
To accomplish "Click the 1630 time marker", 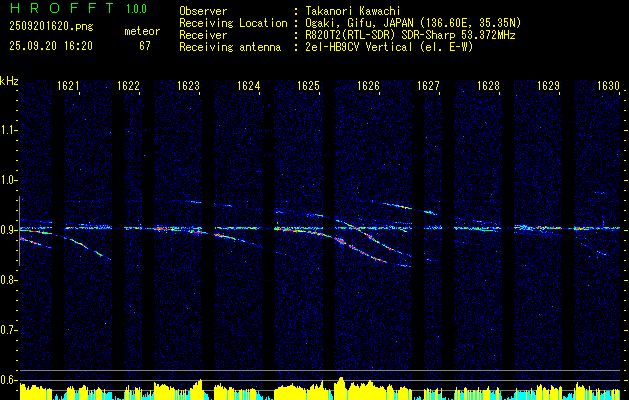I will click(609, 86).
